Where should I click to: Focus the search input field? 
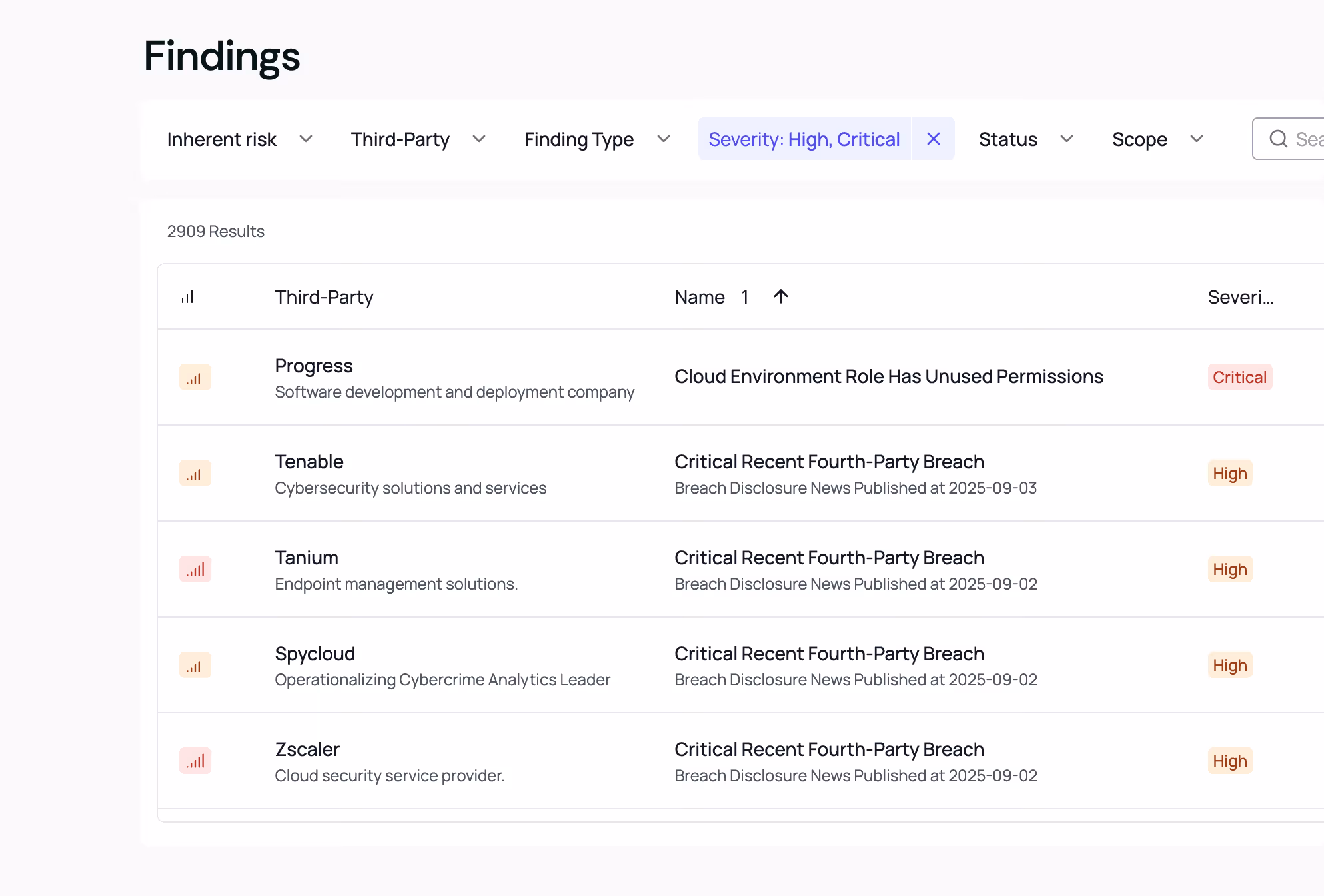tap(1289, 139)
